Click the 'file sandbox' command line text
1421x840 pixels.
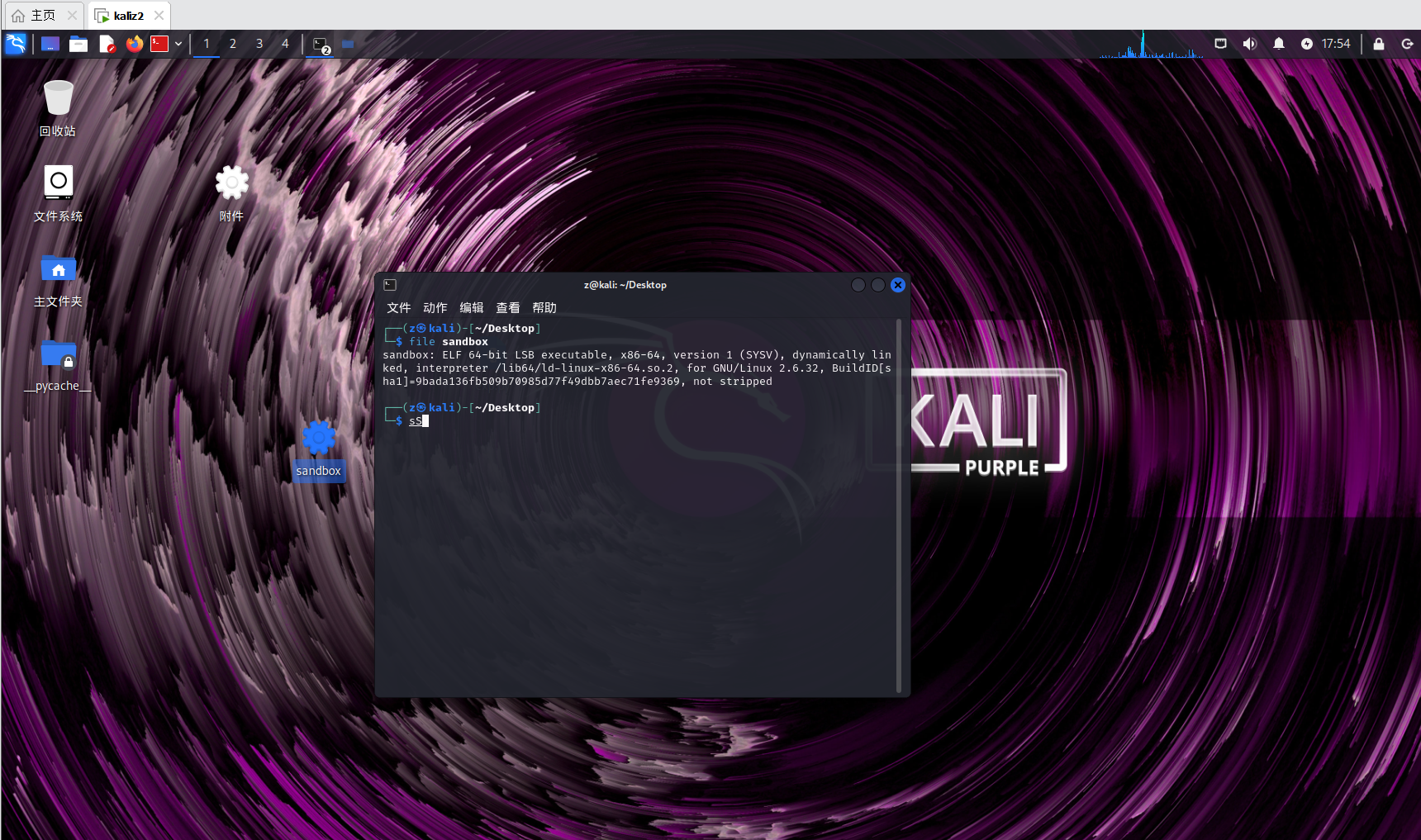point(449,342)
